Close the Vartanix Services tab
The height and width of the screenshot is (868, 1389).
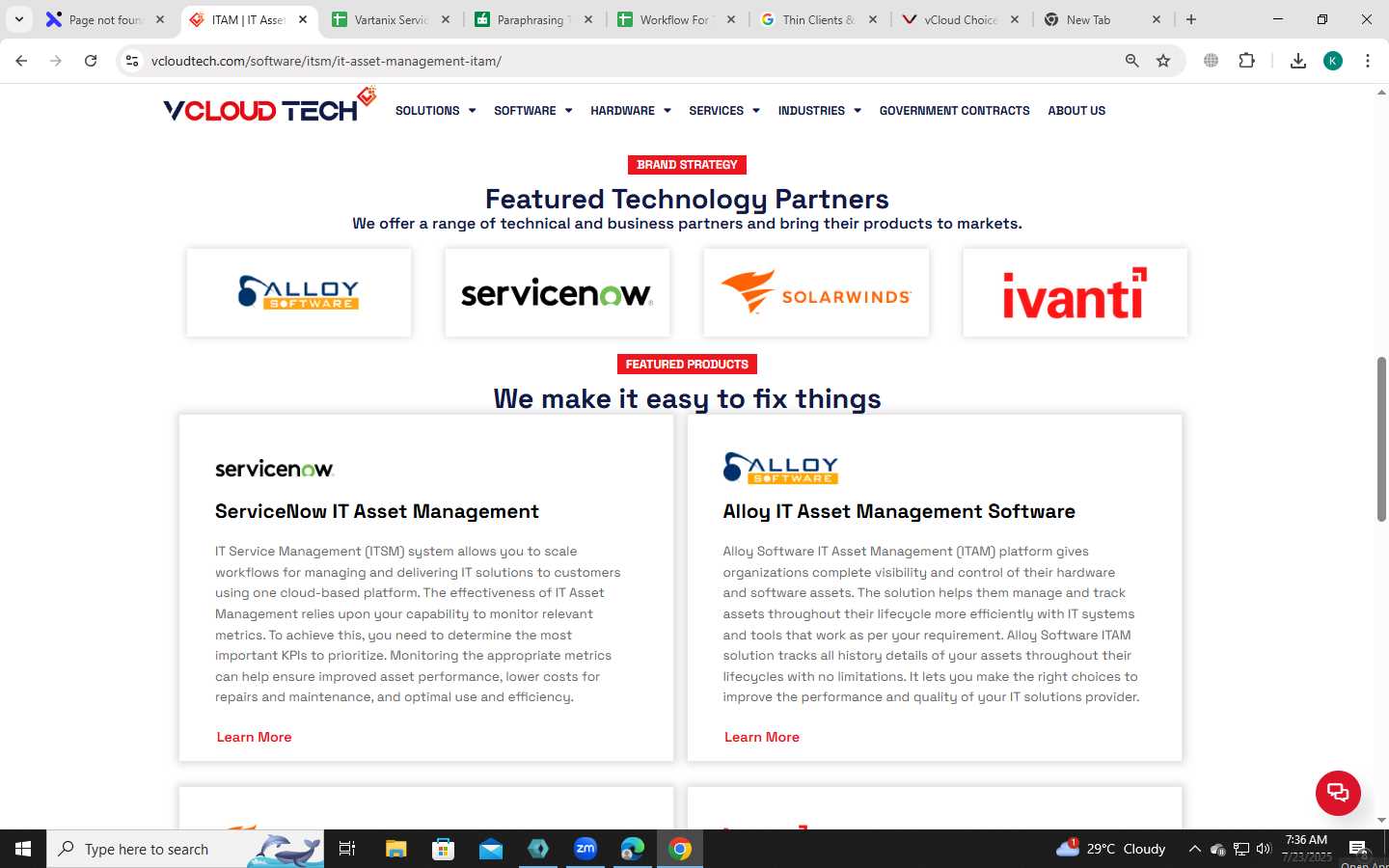(446, 19)
